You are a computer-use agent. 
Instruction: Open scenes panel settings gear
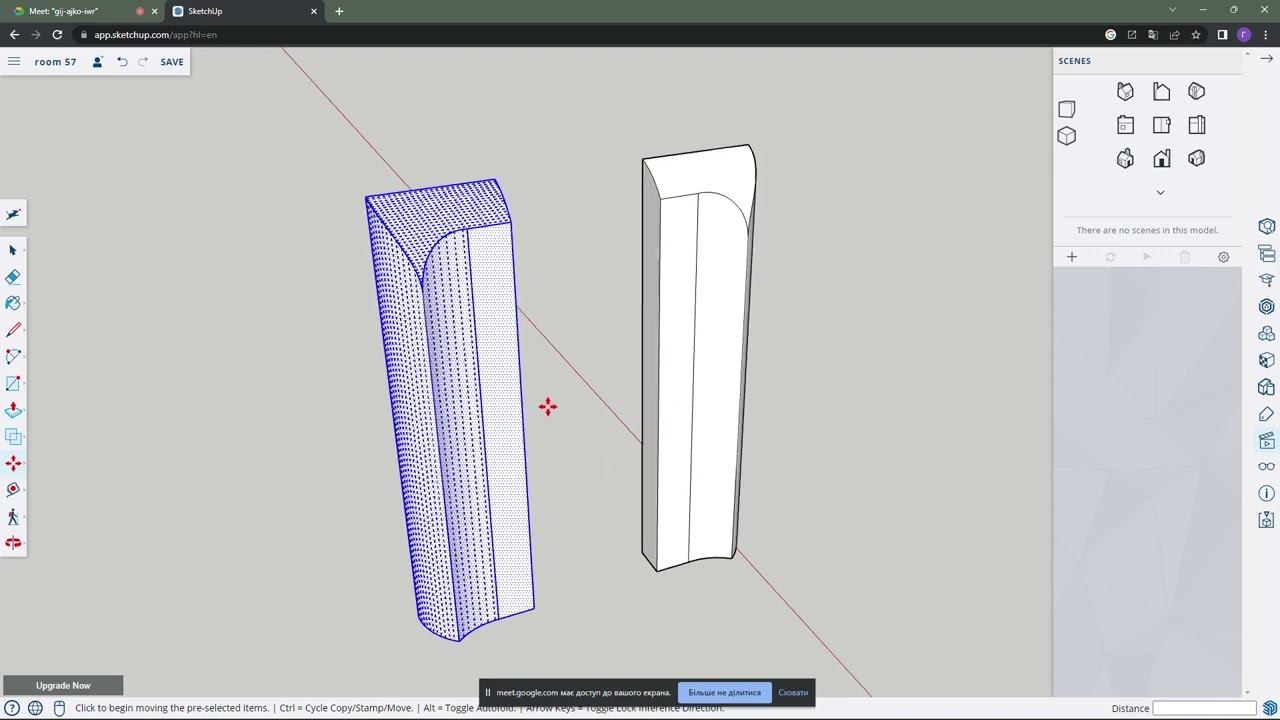point(1223,257)
